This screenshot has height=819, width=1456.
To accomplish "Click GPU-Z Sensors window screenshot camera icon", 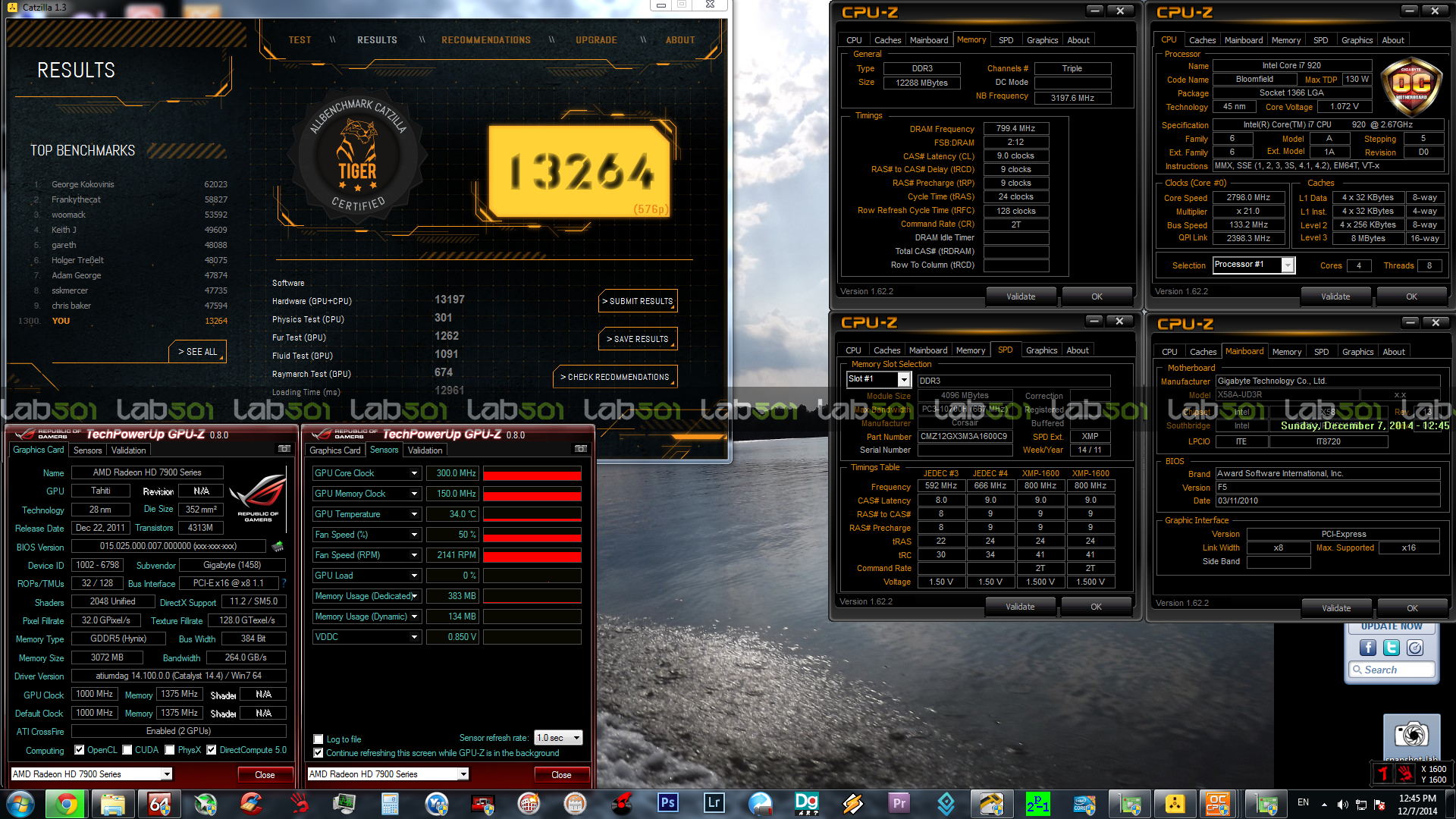I will 581,449.
